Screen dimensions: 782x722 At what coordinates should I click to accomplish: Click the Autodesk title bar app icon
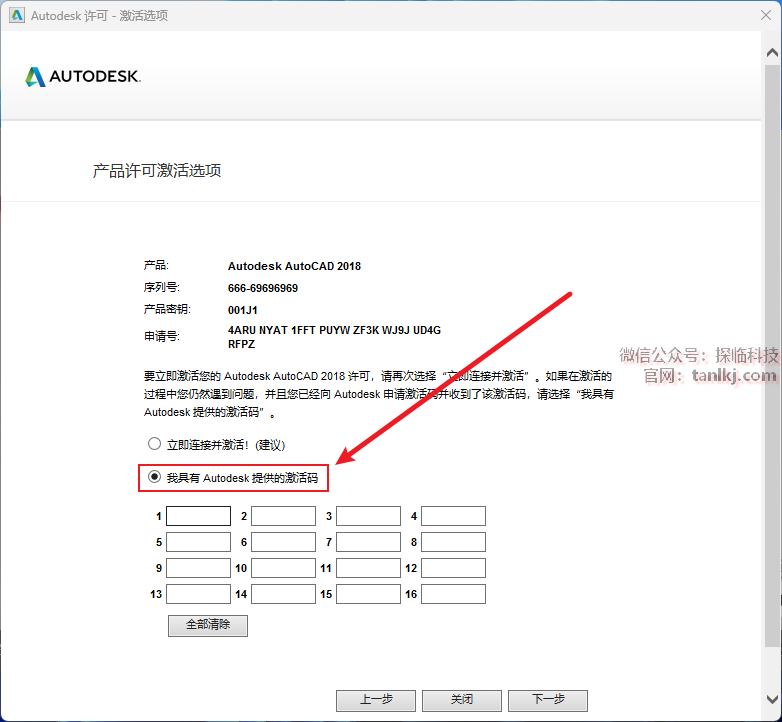coord(17,15)
